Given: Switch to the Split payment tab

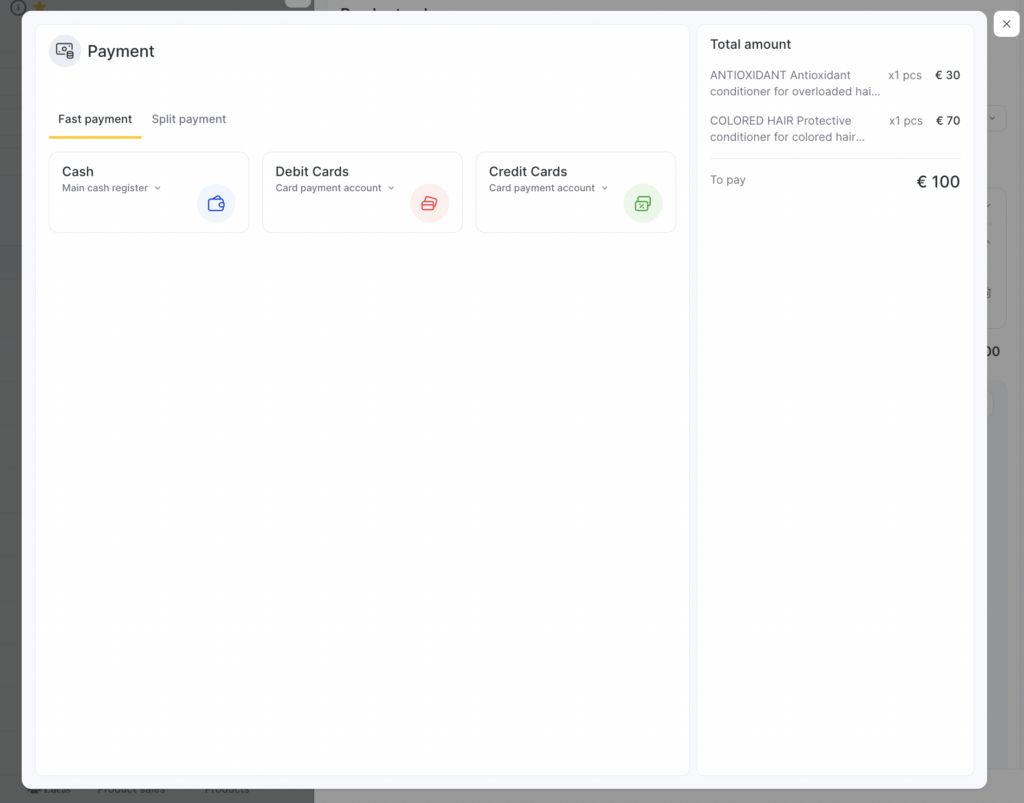Looking at the screenshot, I should click(189, 119).
